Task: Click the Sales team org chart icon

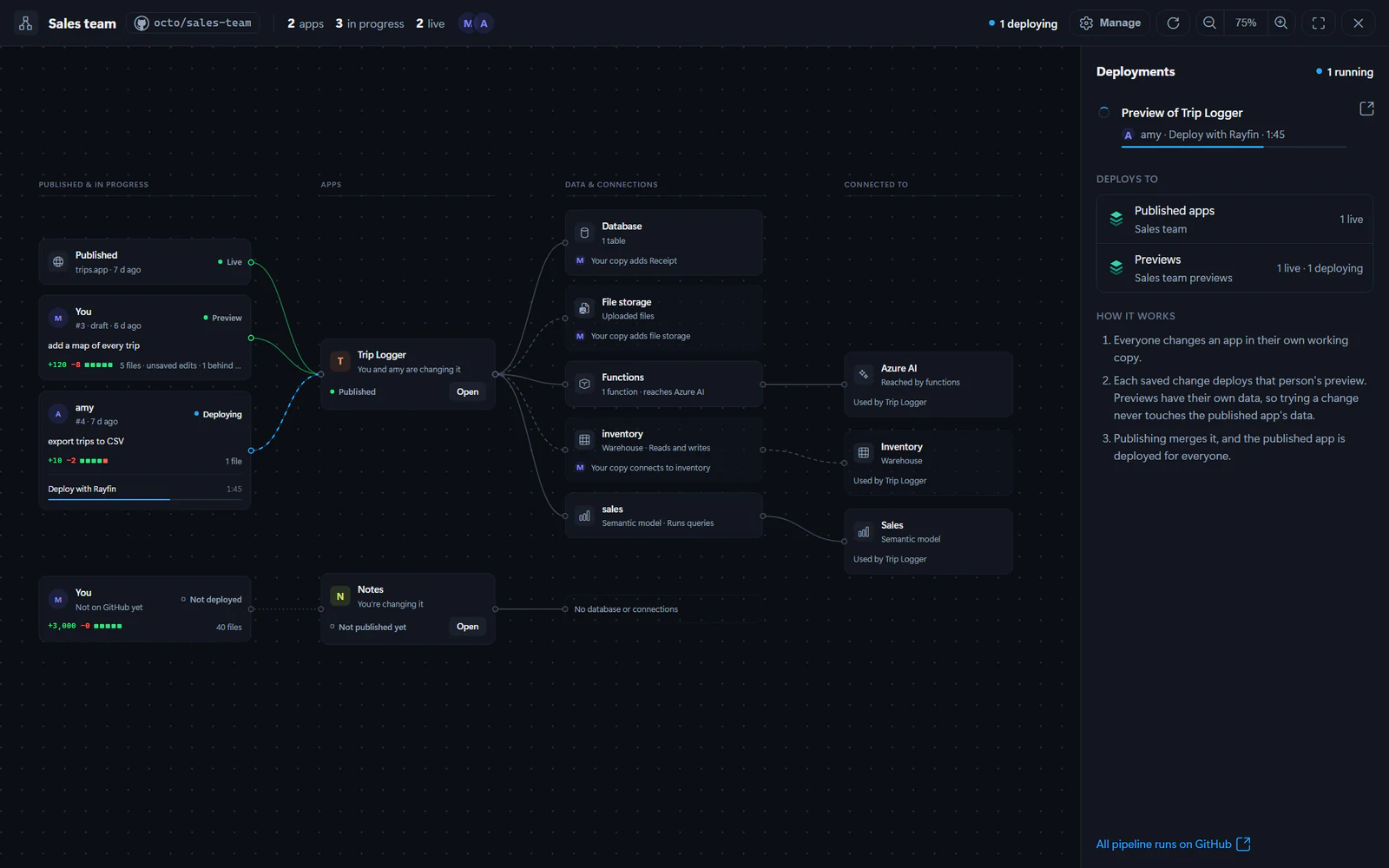Action: click(x=26, y=23)
